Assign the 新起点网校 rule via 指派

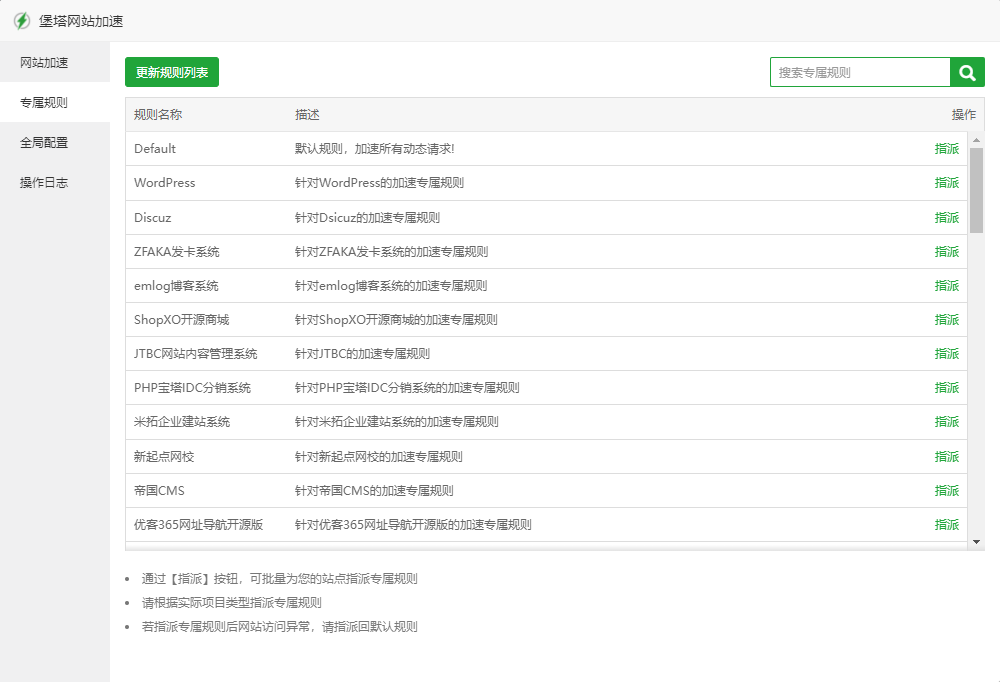[x=946, y=457]
